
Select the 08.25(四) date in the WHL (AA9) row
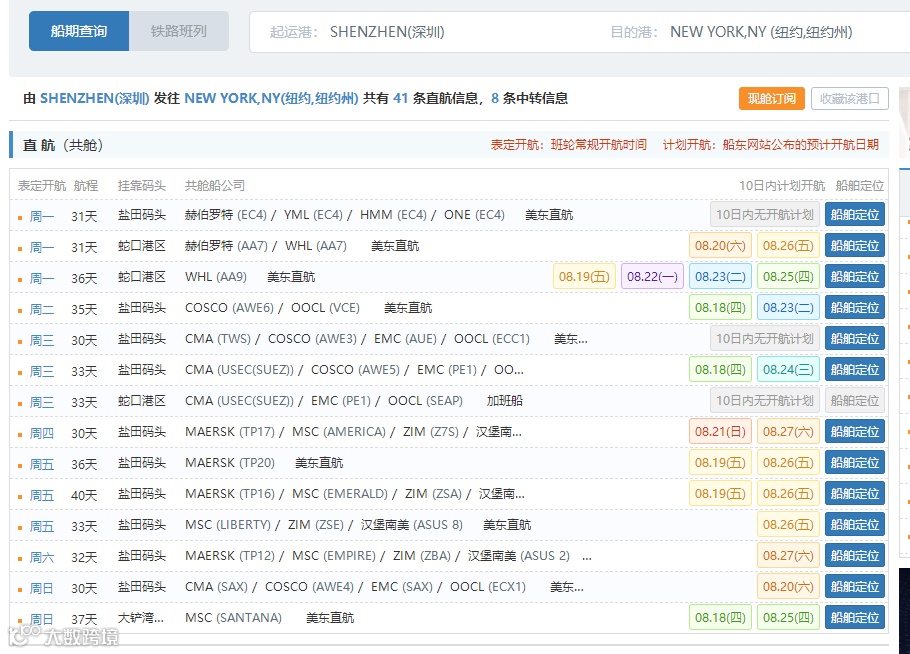pyautogui.click(x=788, y=277)
